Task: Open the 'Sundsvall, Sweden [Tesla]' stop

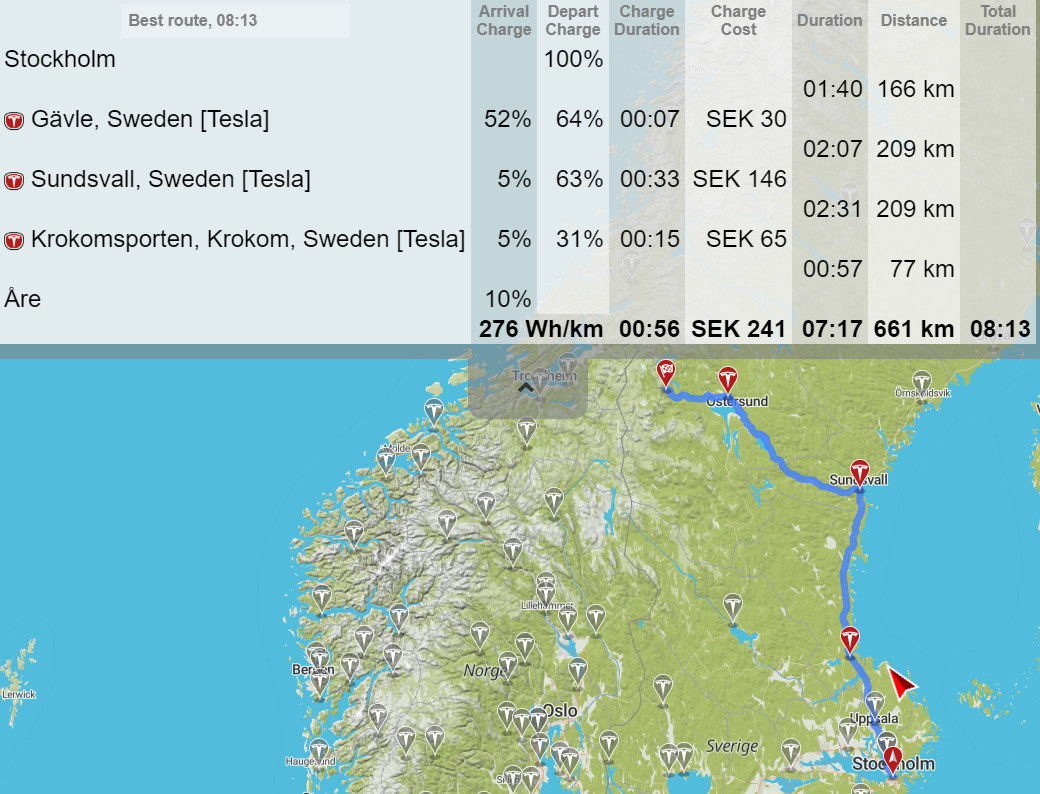Action: [x=170, y=179]
